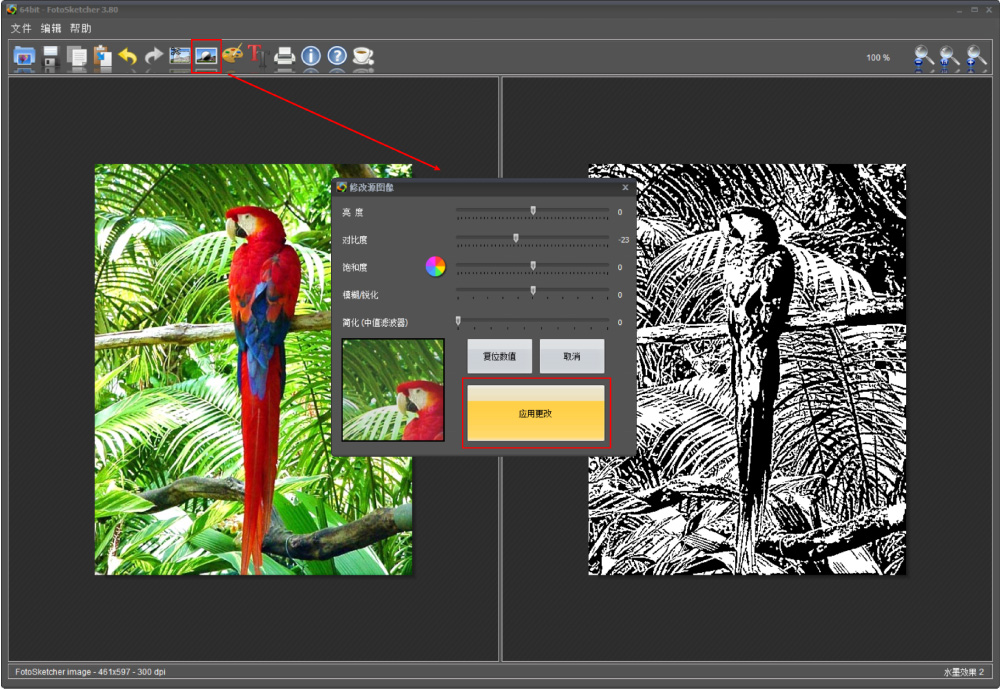Click the last magnifier zoom icon

coord(975,57)
